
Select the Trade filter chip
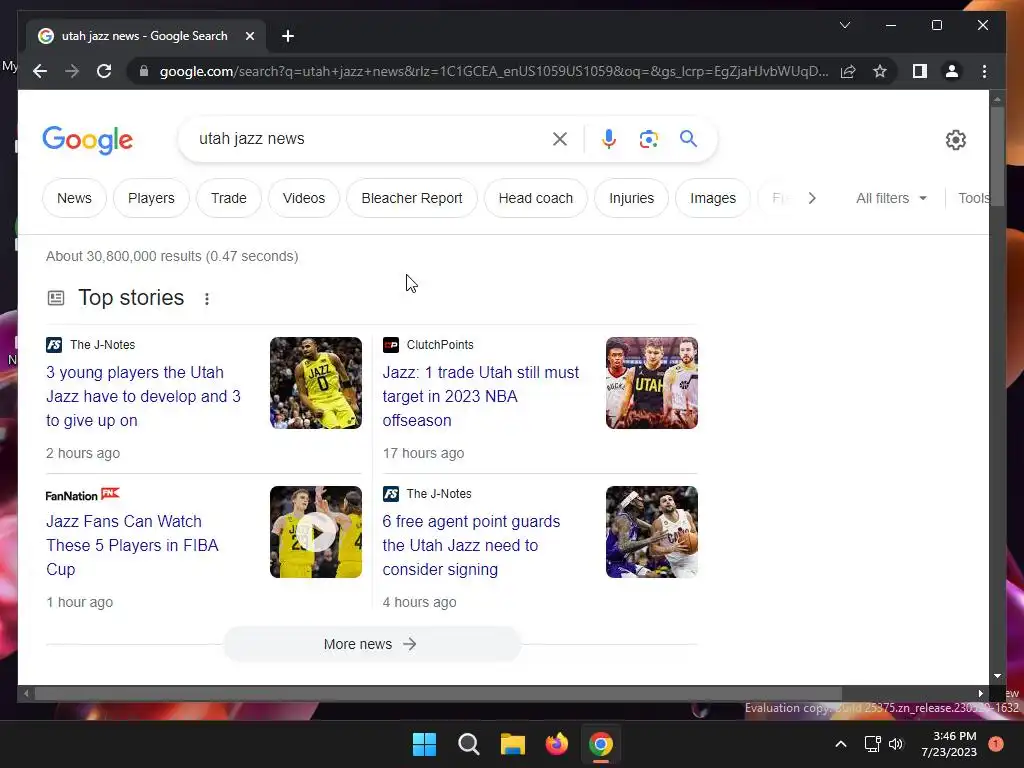[229, 198]
